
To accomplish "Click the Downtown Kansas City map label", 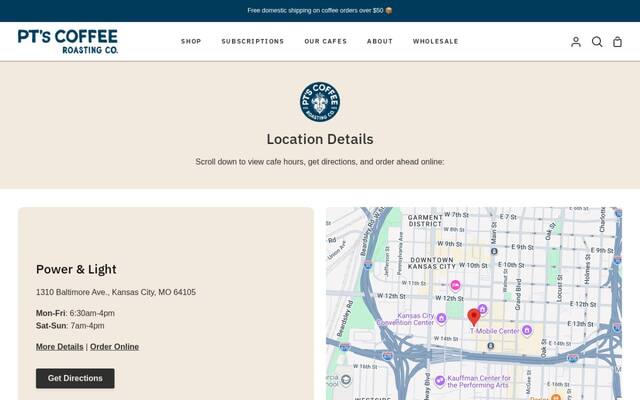I will 431,263.
